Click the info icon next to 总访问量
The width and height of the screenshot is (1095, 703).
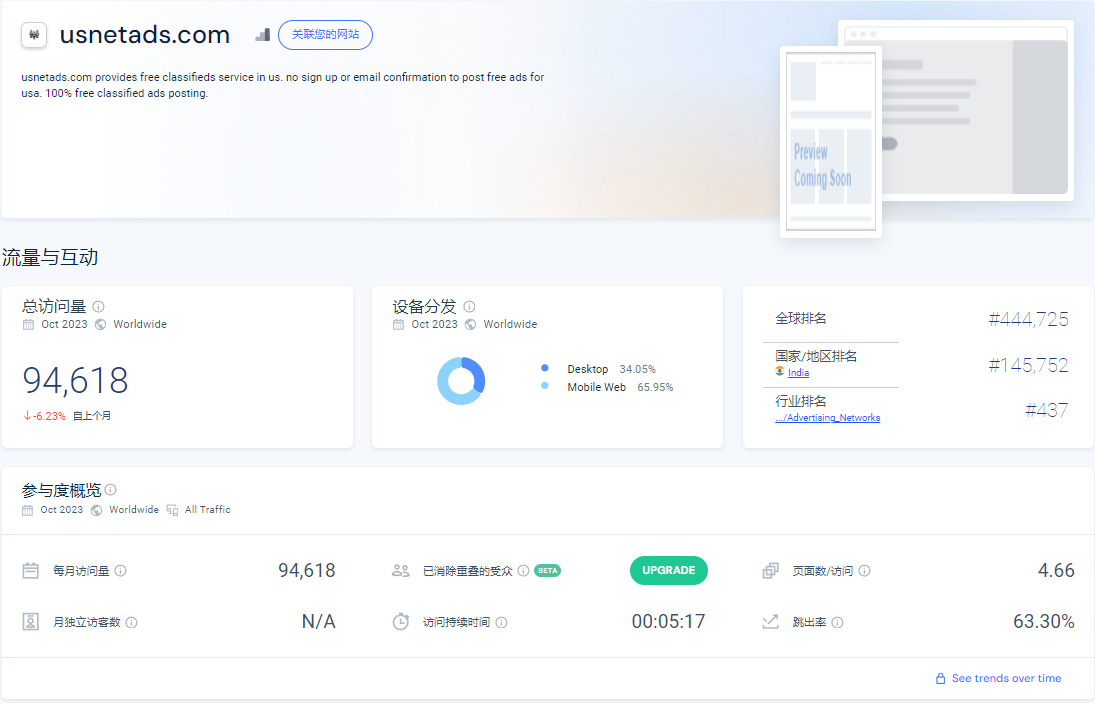point(99,307)
